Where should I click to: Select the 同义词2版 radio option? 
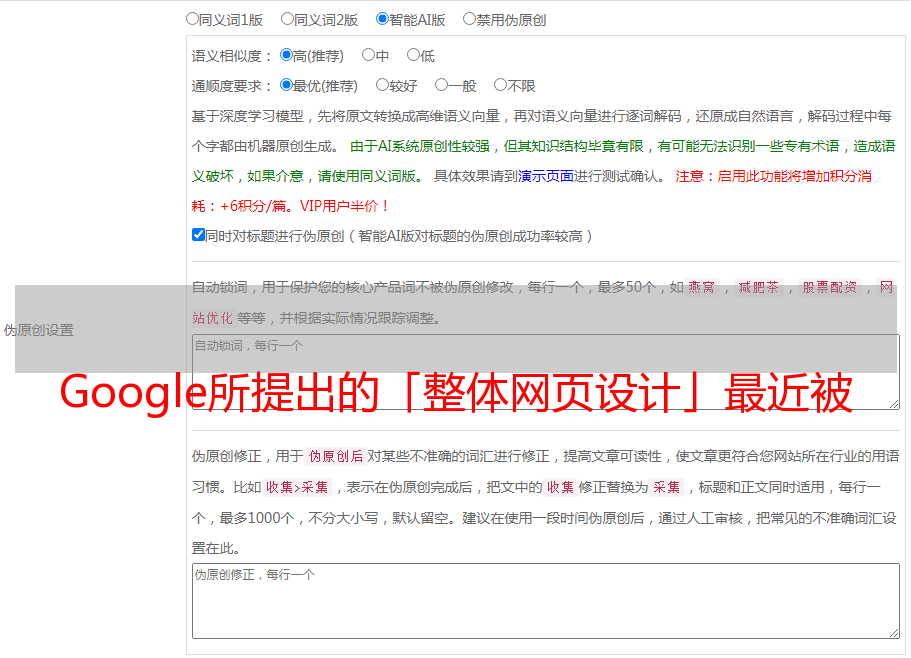pyautogui.click(x=287, y=19)
